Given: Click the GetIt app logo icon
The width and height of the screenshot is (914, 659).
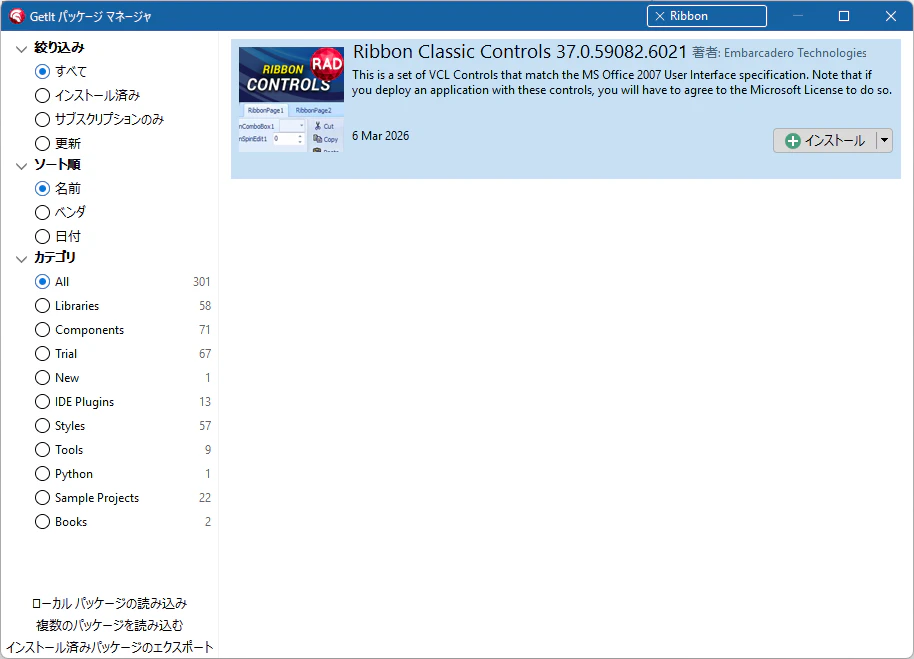Looking at the screenshot, I should coord(16,16).
